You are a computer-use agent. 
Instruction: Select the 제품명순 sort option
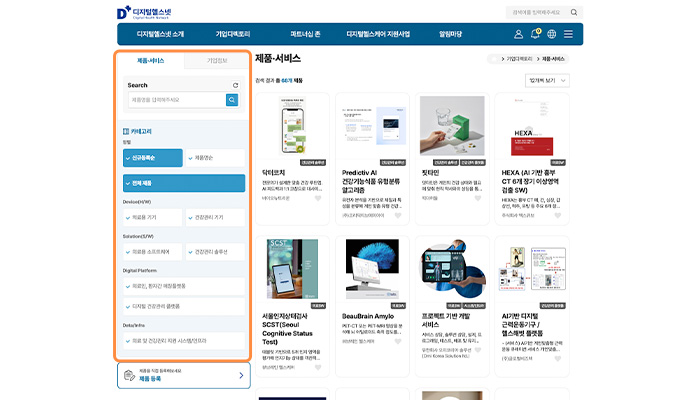pyautogui.click(x=215, y=158)
